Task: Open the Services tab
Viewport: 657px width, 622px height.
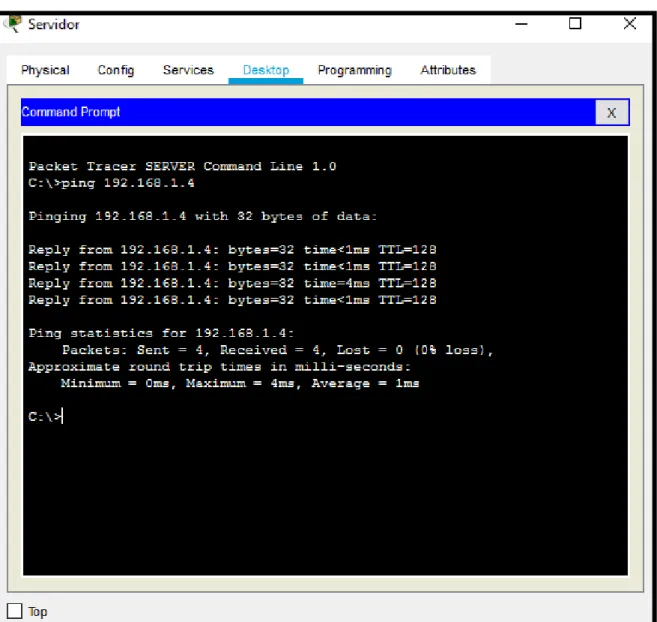Action: tap(188, 70)
